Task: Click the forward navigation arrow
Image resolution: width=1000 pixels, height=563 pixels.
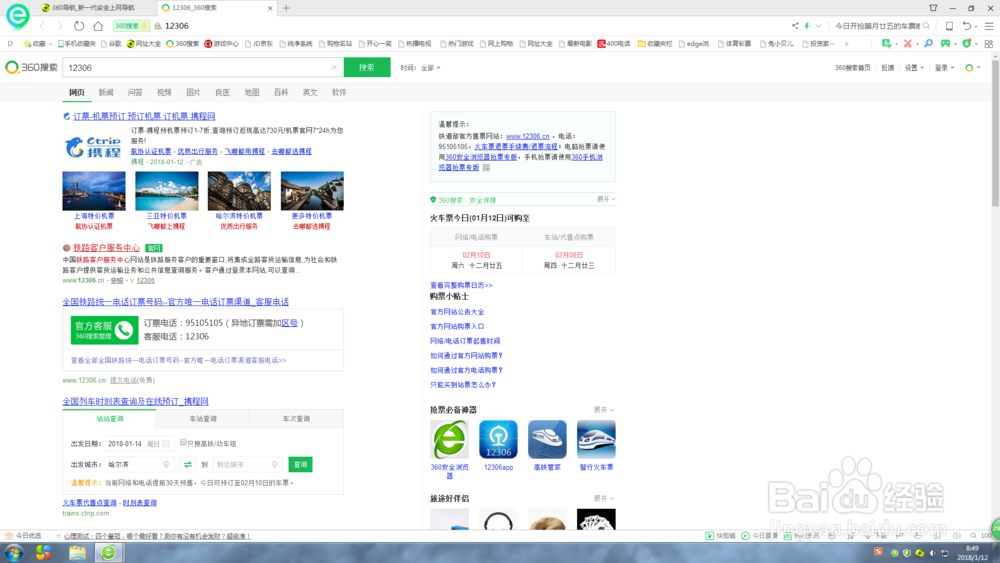Action: tap(60, 26)
